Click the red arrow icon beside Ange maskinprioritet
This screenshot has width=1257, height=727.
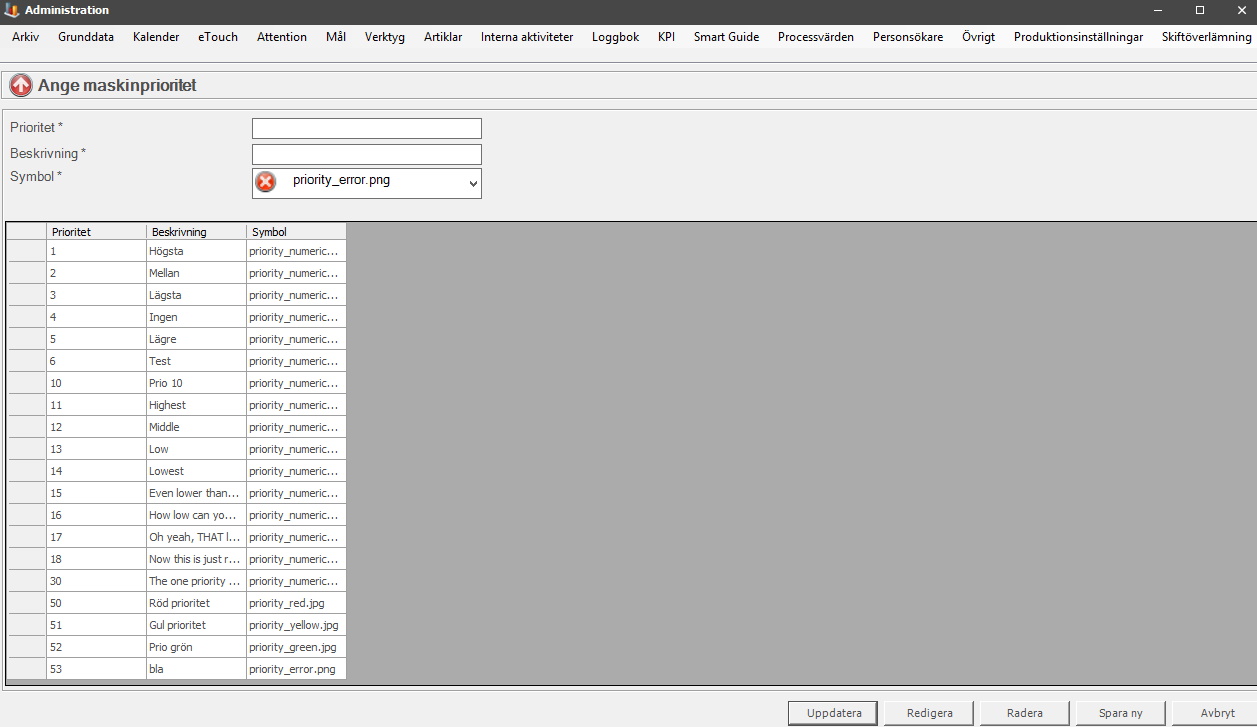pyautogui.click(x=21, y=86)
